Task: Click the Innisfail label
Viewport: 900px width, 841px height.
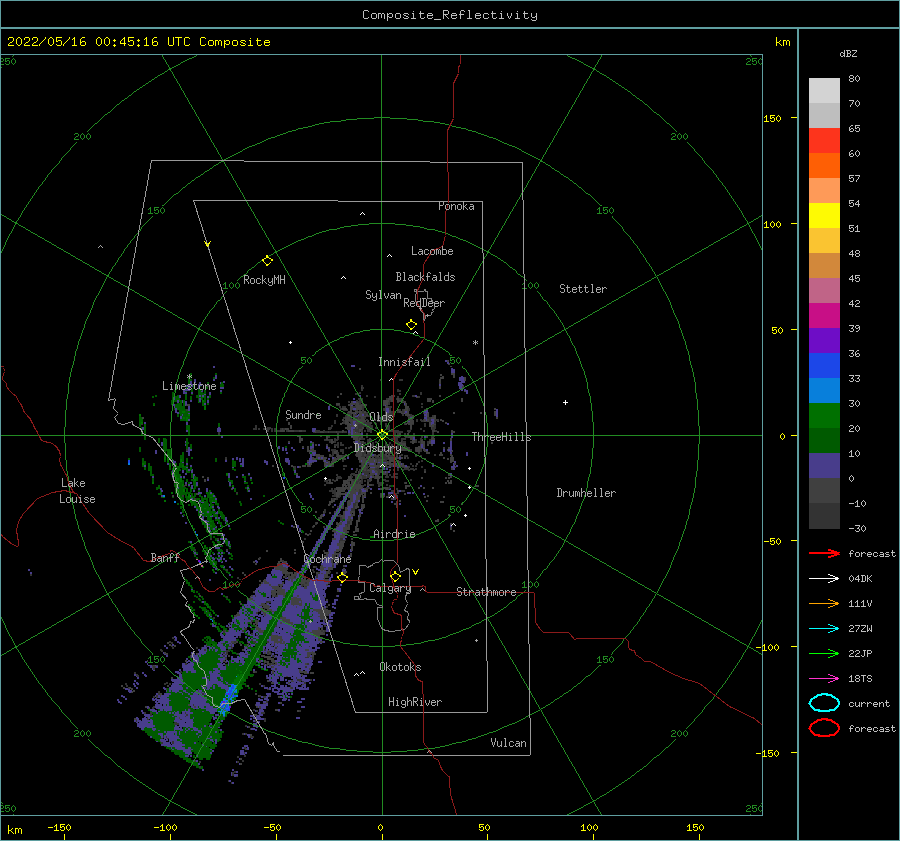Action: click(404, 362)
